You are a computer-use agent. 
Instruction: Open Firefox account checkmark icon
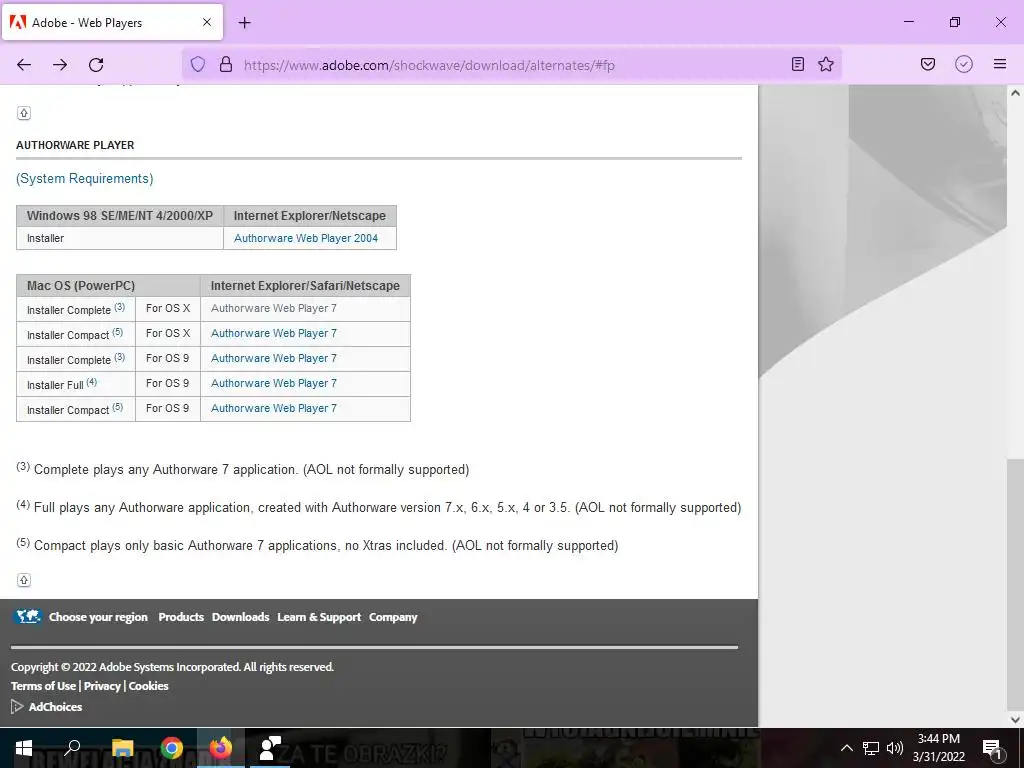964,64
